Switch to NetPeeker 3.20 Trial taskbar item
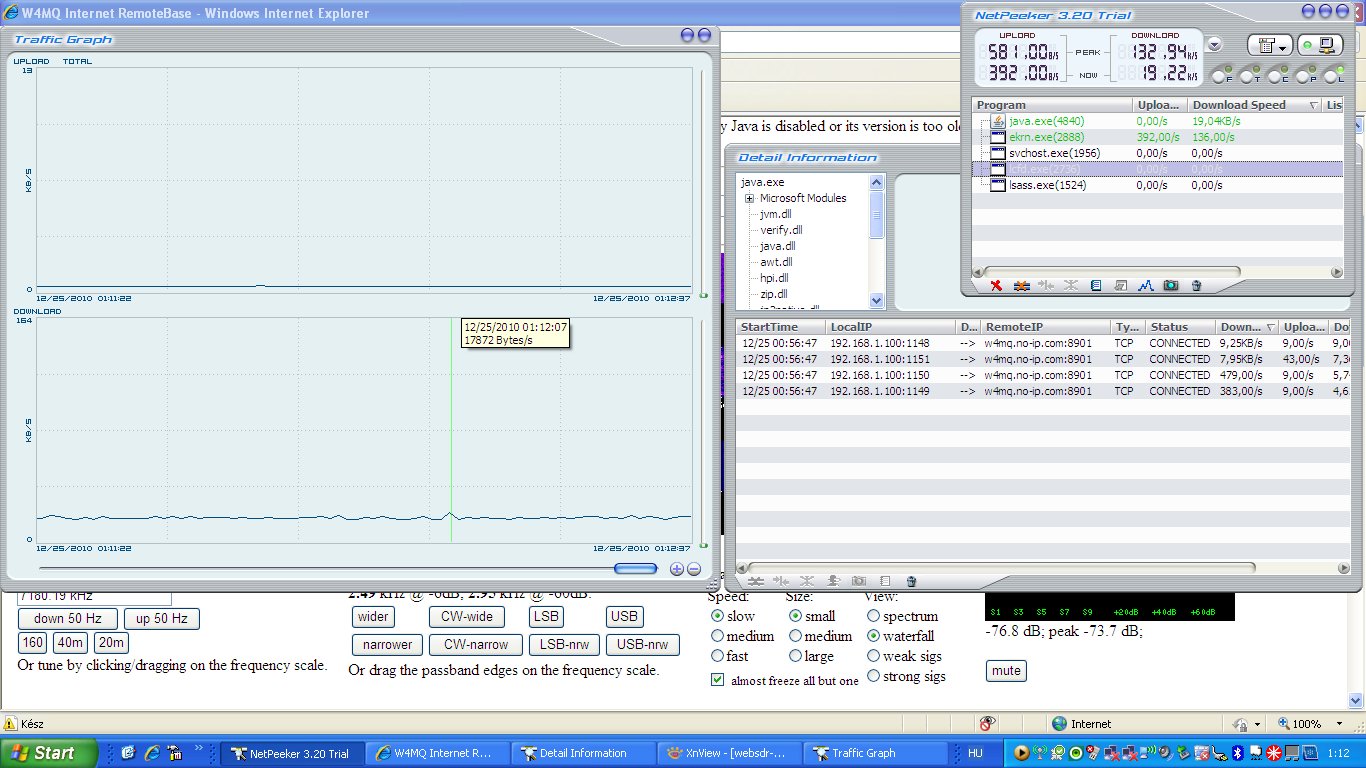Screen dimensions: 1366x768 [290, 753]
